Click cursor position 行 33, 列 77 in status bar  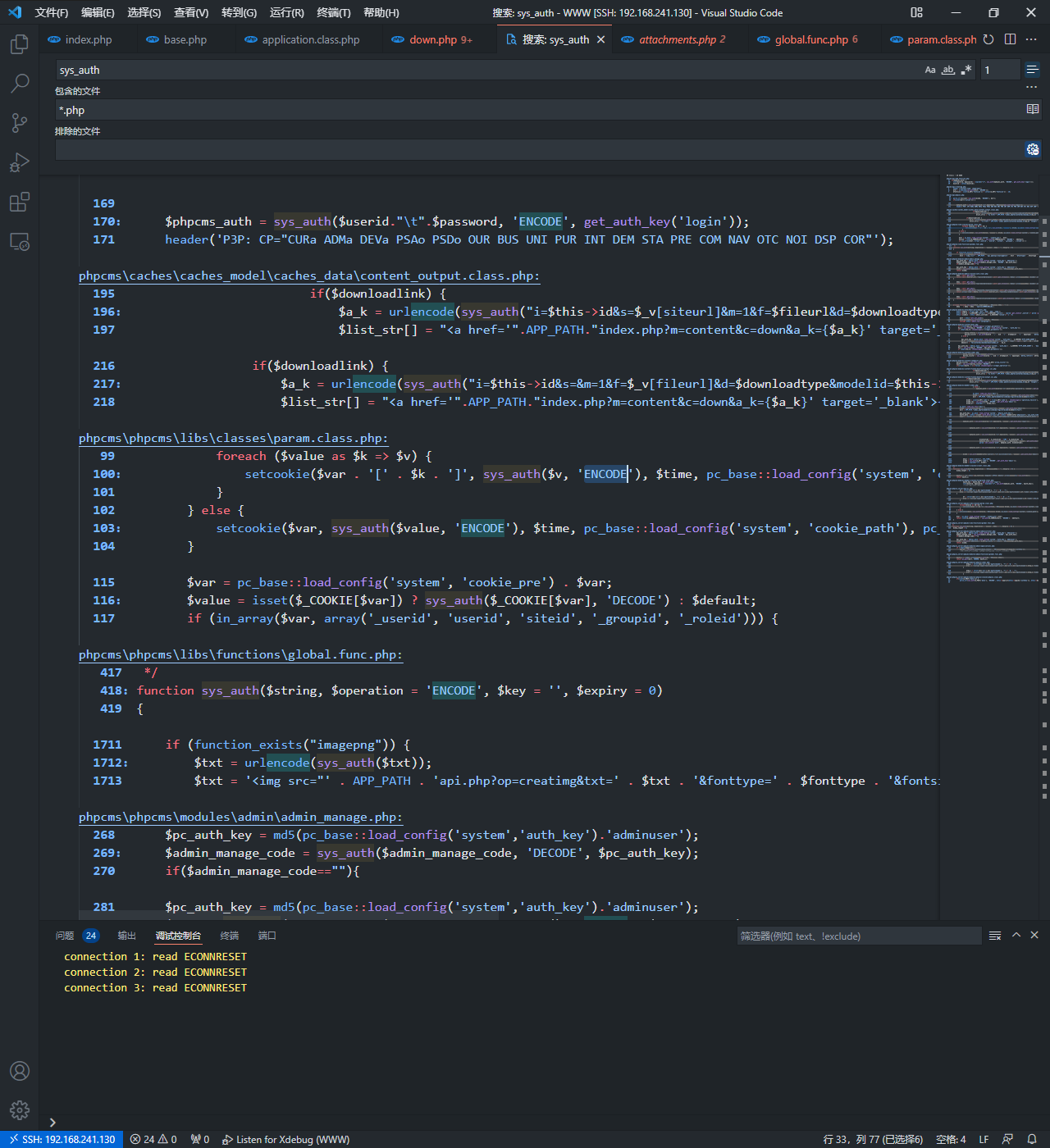click(873, 1139)
